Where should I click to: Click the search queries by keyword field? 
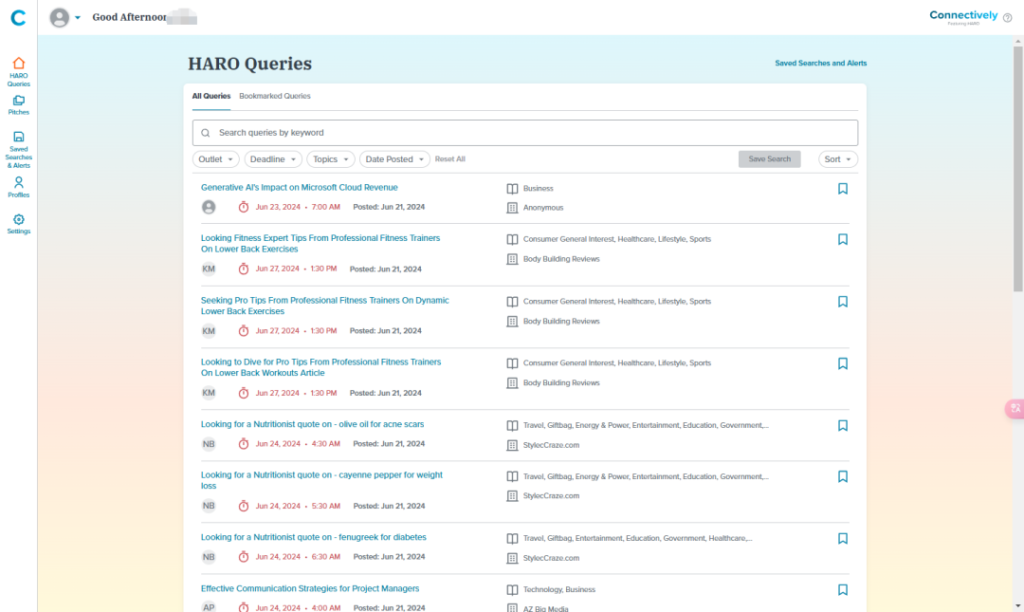coord(525,133)
